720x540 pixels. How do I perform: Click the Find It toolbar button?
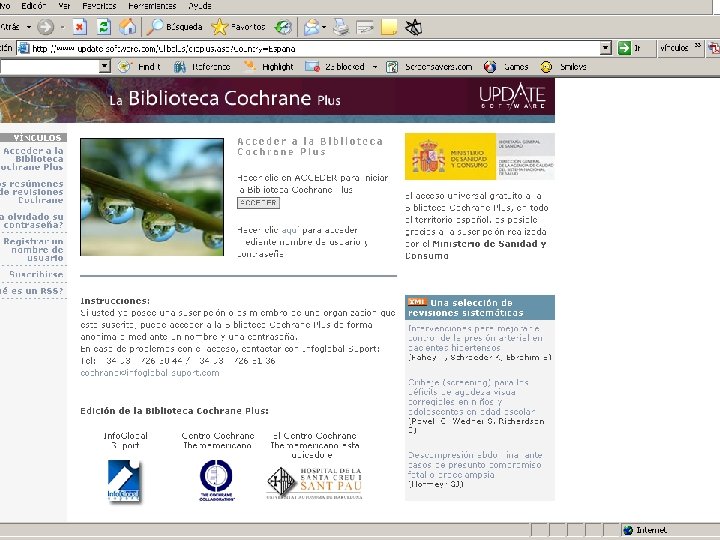click(x=139, y=67)
